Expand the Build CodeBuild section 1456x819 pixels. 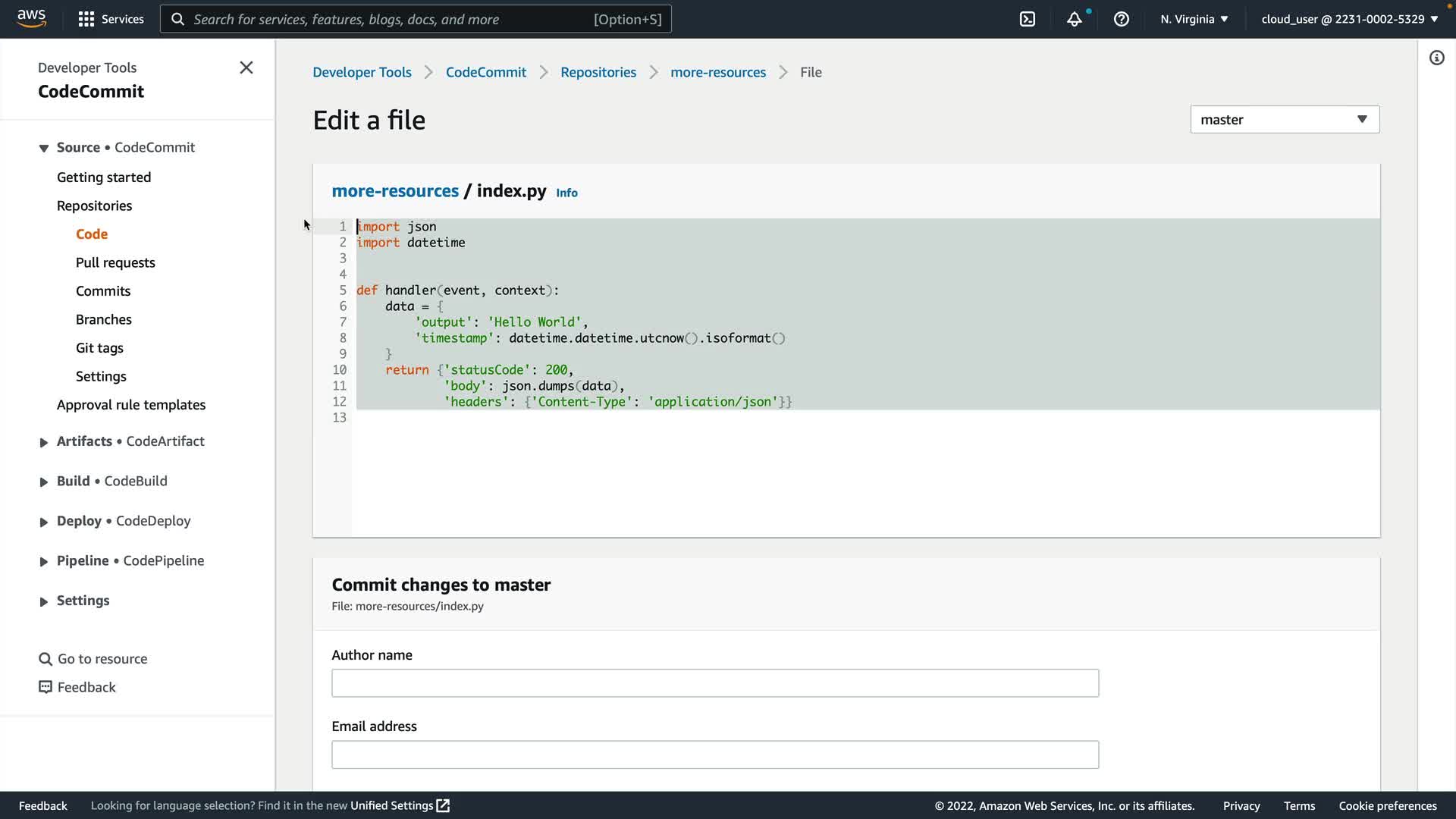[x=44, y=482]
